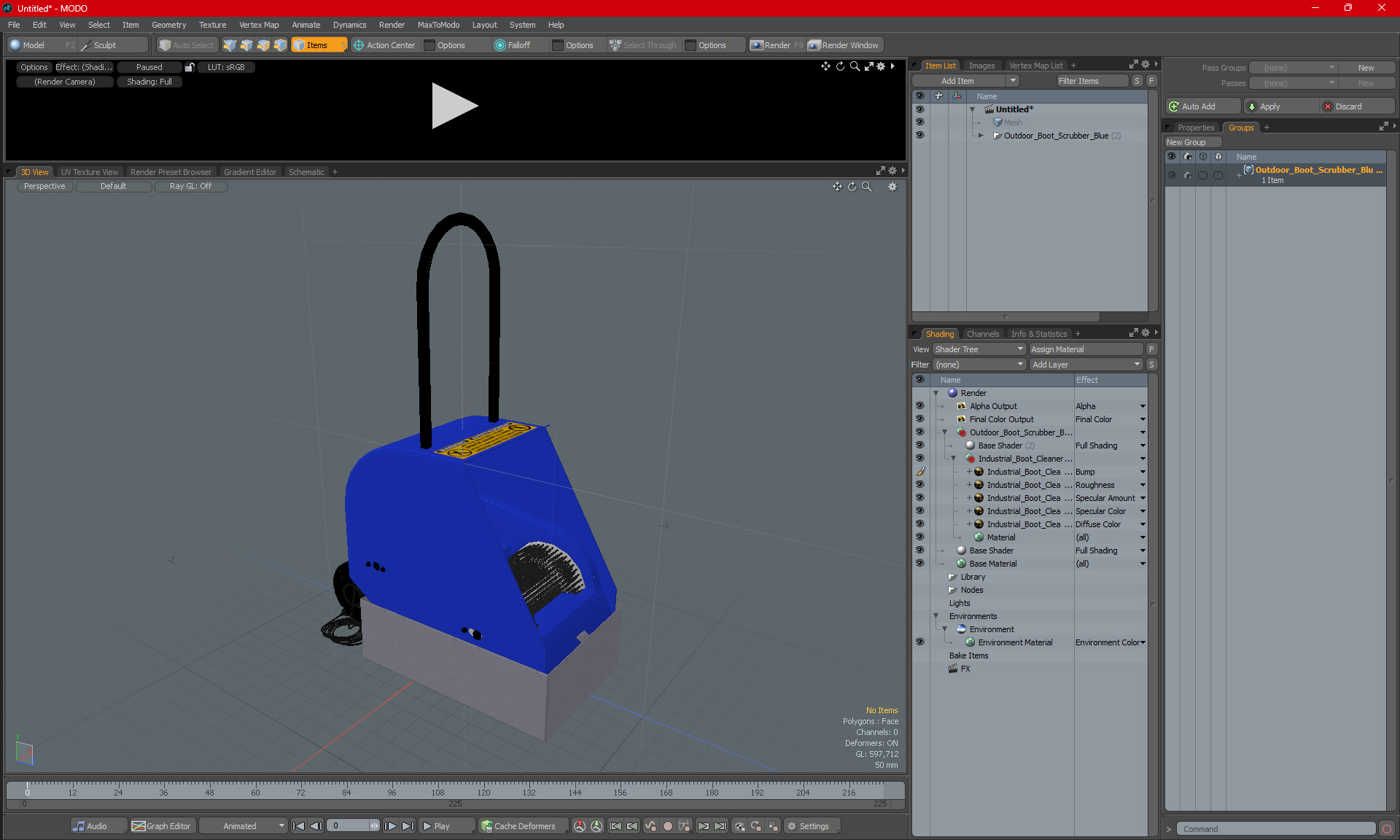
Task: Switch to the Channels tab
Action: 983,334
